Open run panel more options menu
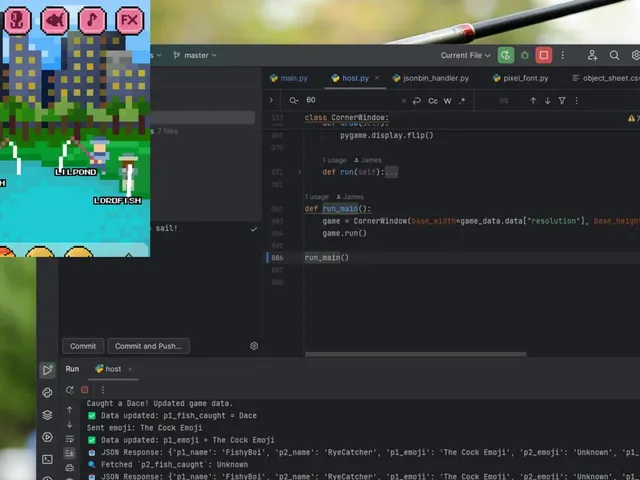 (x=103, y=390)
